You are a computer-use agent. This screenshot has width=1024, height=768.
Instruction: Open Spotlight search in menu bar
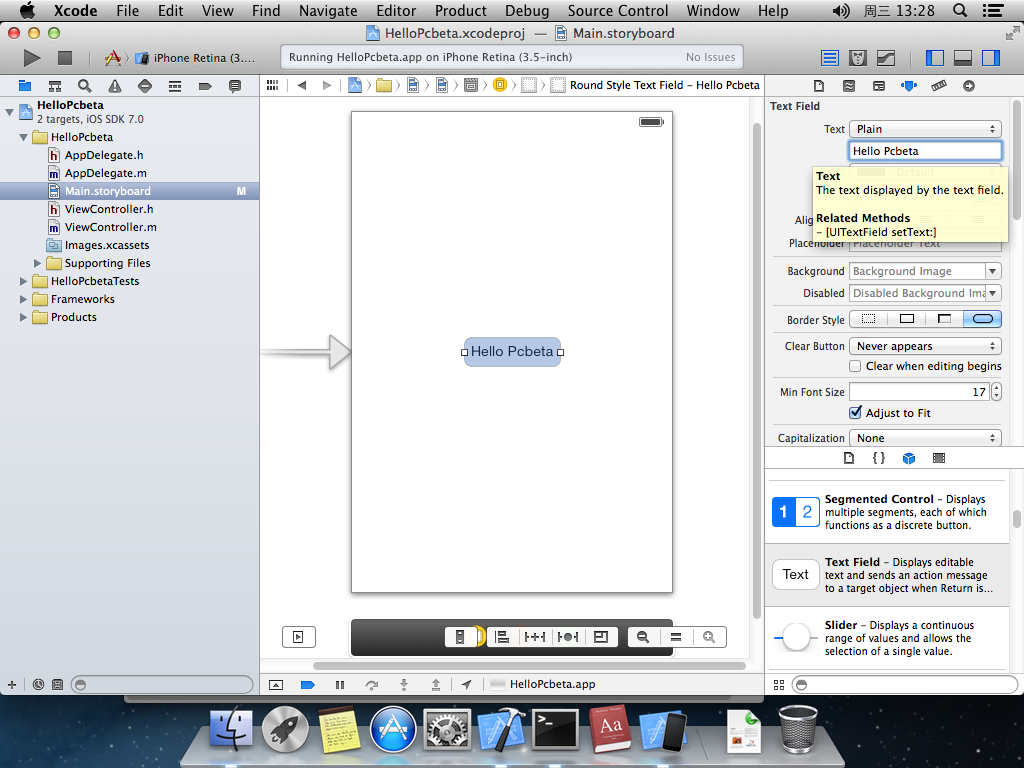[960, 10]
